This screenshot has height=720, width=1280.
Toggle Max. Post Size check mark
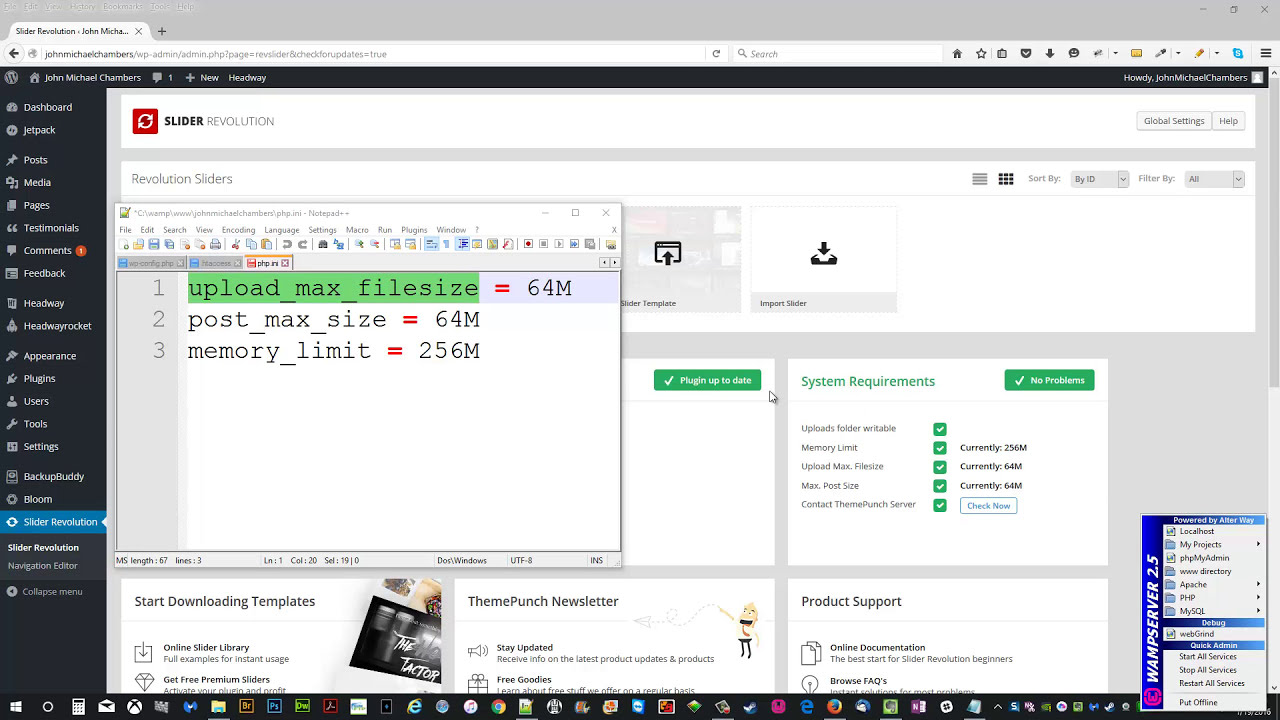tap(940, 486)
